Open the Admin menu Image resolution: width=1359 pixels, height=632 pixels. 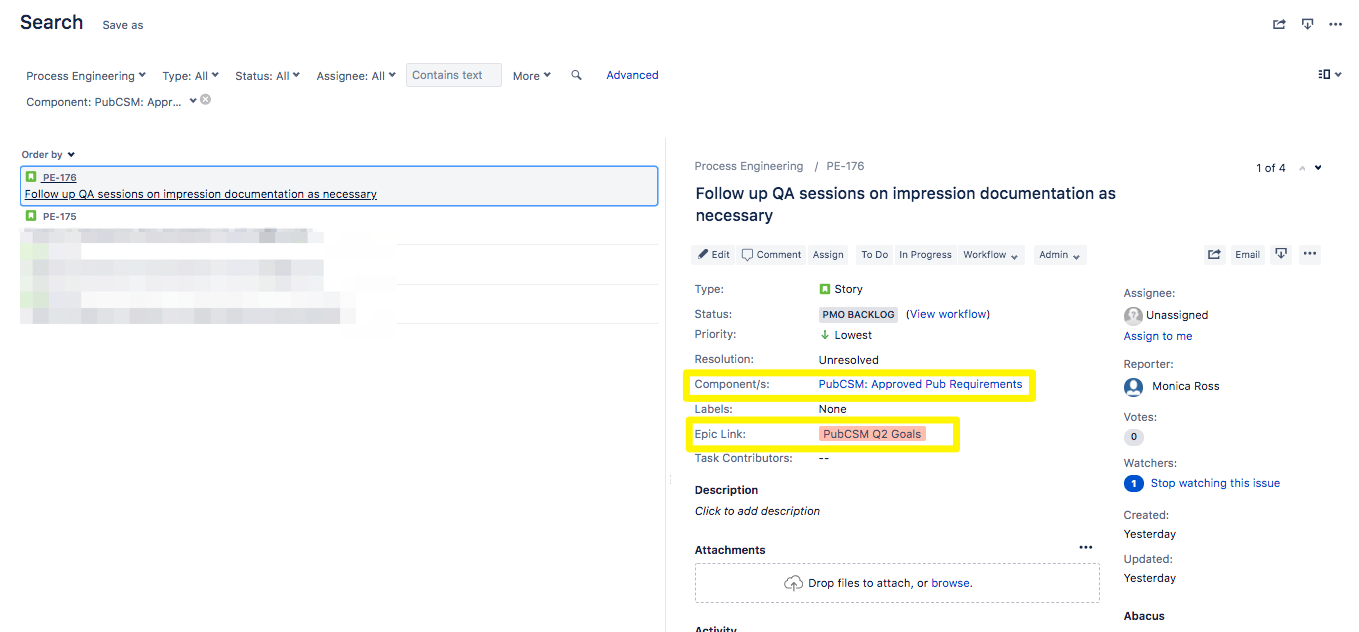(x=1059, y=255)
